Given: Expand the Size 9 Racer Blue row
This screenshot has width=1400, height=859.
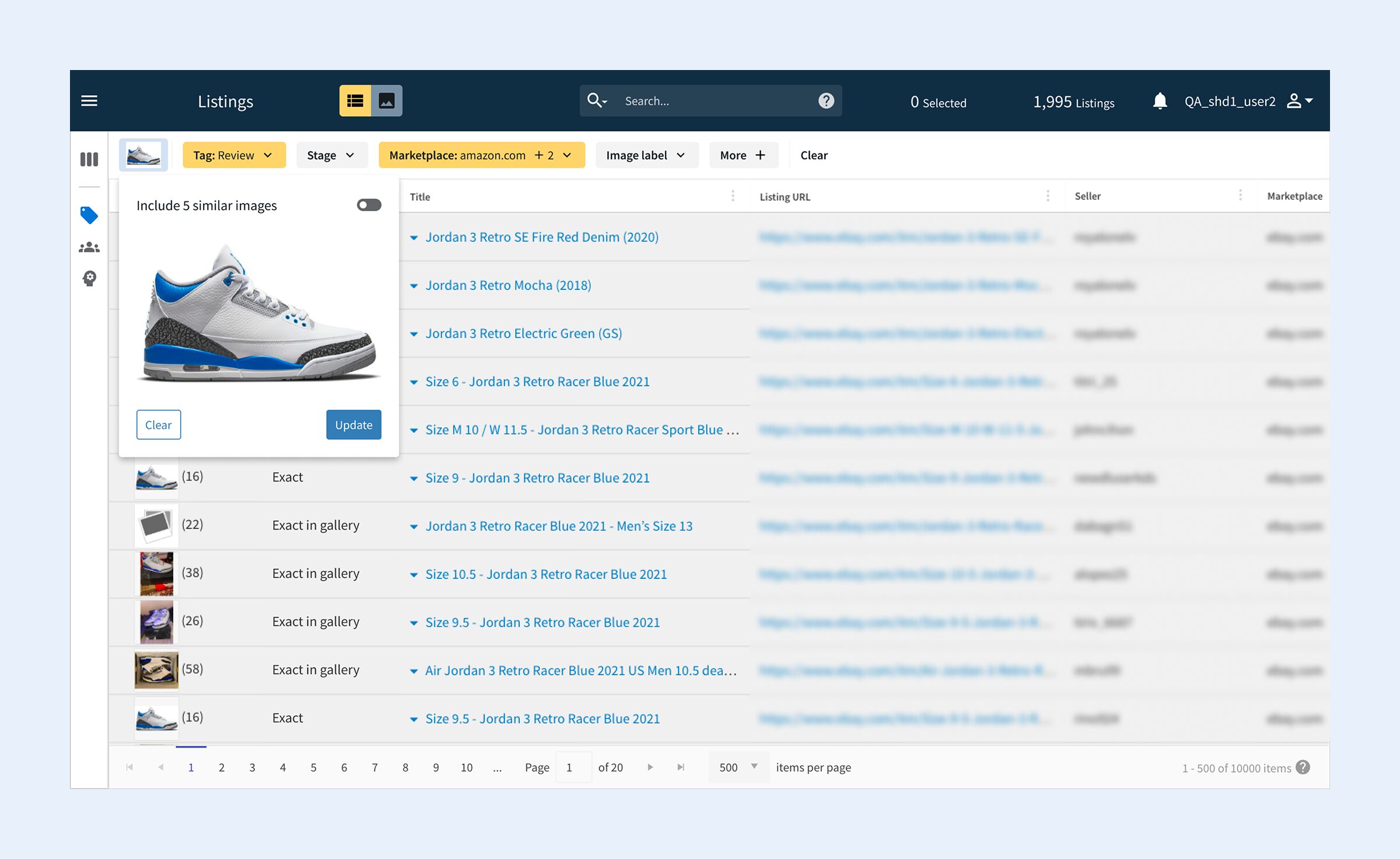Looking at the screenshot, I should [414, 479].
